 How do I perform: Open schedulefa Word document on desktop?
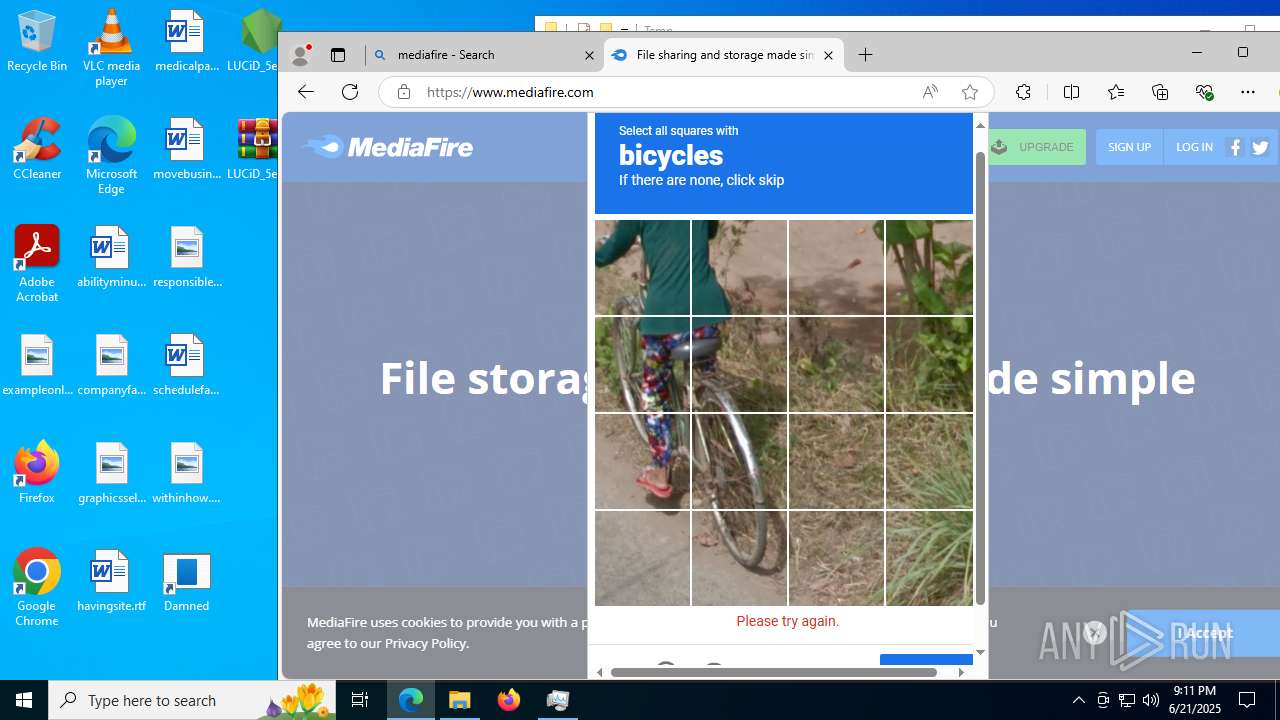(x=186, y=366)
